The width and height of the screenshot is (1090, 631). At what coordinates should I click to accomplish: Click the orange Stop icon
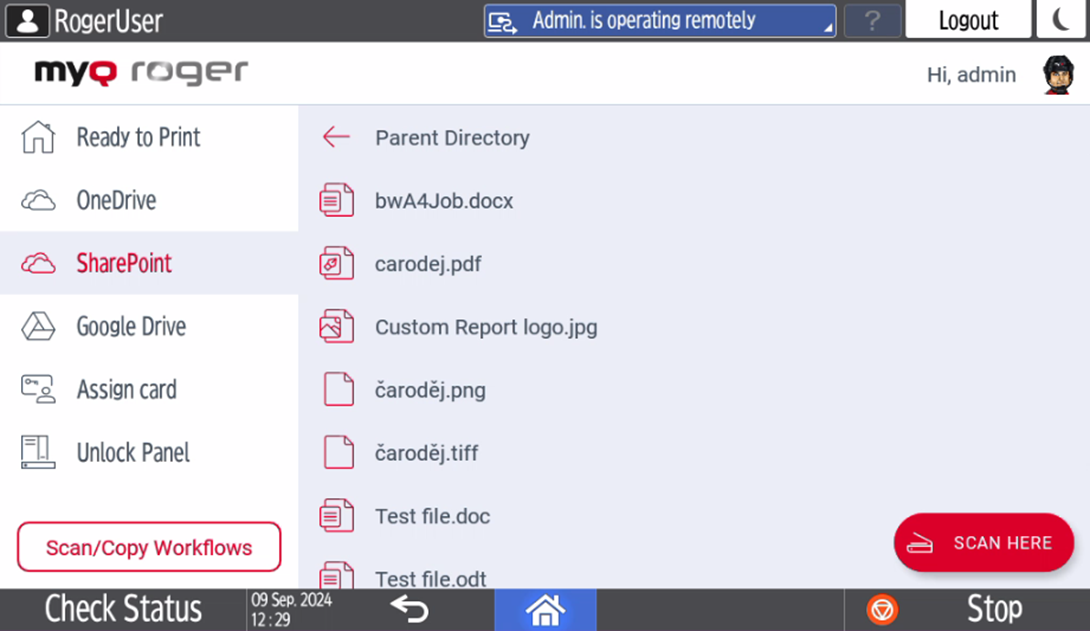click(882, 609)
